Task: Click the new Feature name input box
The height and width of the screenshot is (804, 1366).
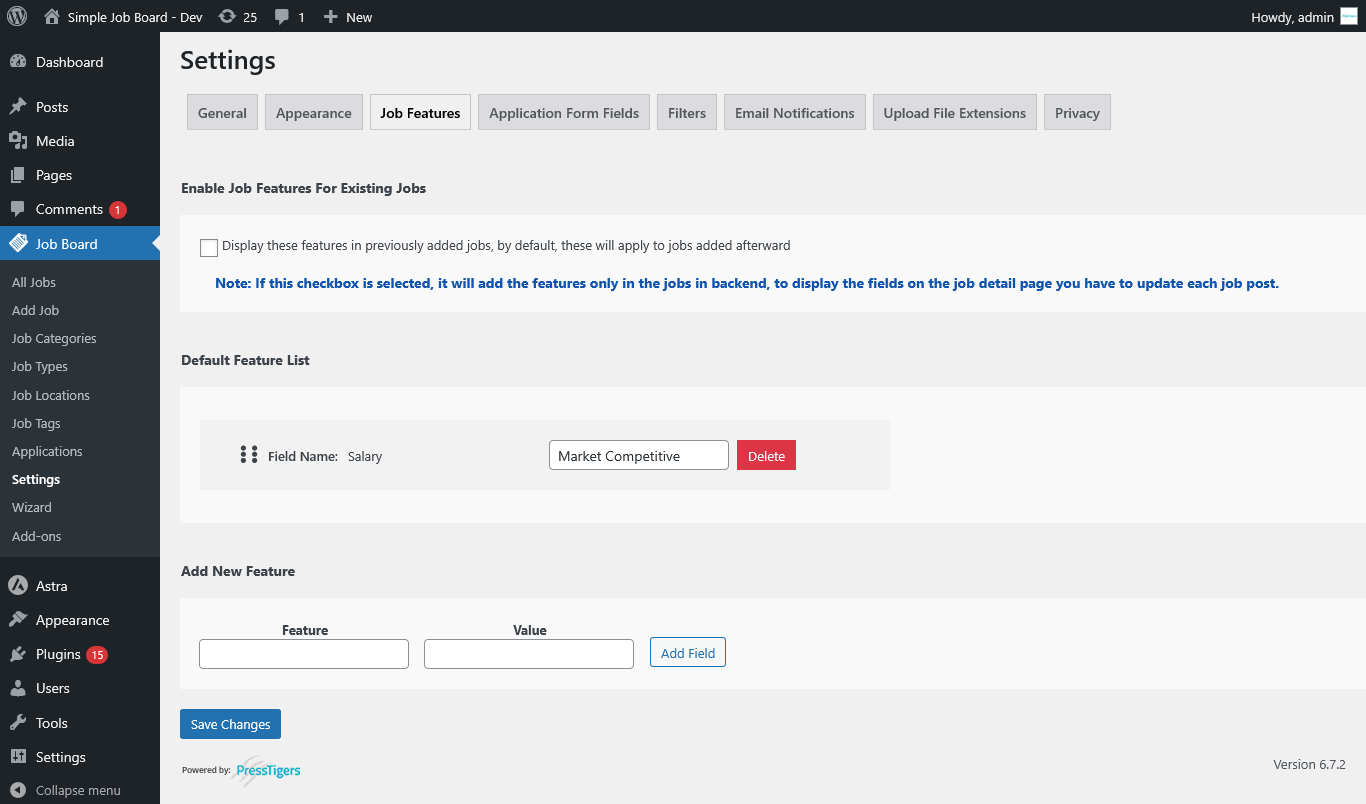Action: [x=304, y=654]
